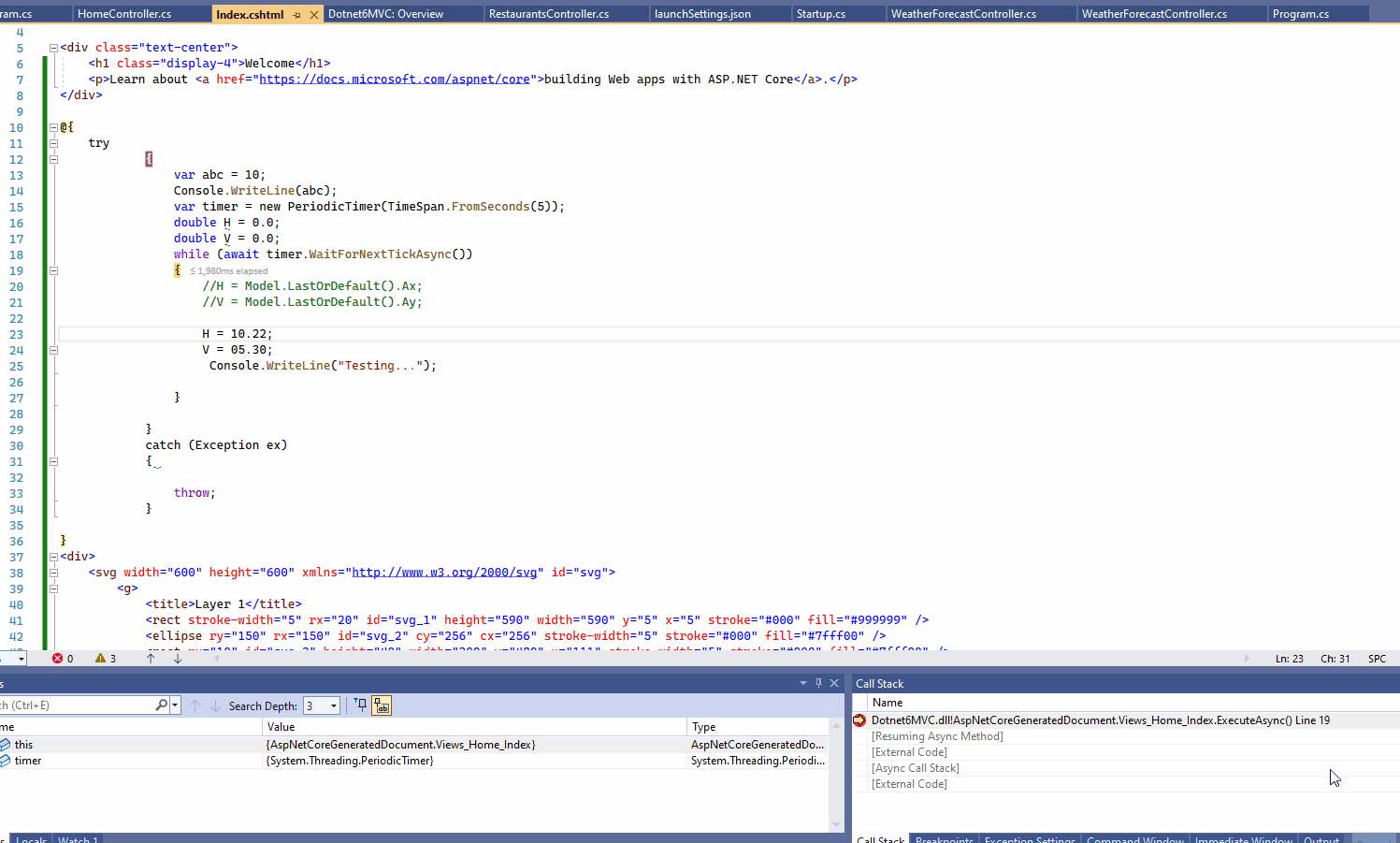Screen dimensions: 1400x843
Task: Find previous search result arrow in Autos panel
Action: (195, 705)
